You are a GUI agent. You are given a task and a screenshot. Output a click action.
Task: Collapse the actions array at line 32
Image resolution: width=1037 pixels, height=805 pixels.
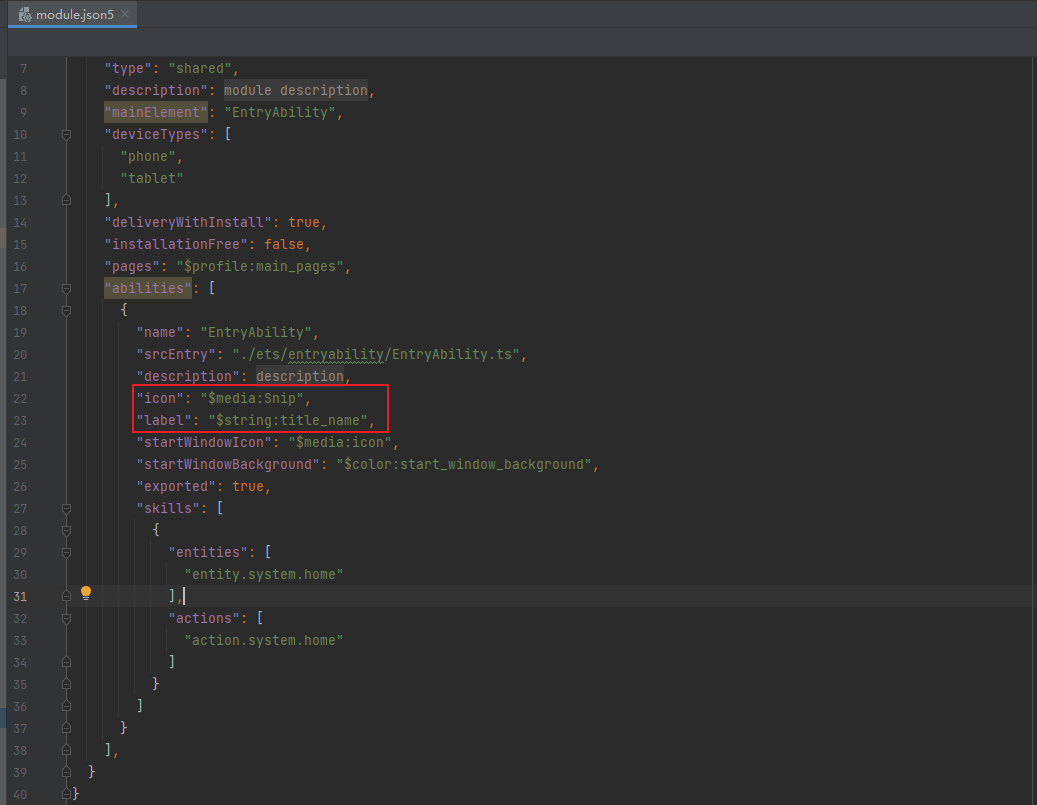coord(66,618)
